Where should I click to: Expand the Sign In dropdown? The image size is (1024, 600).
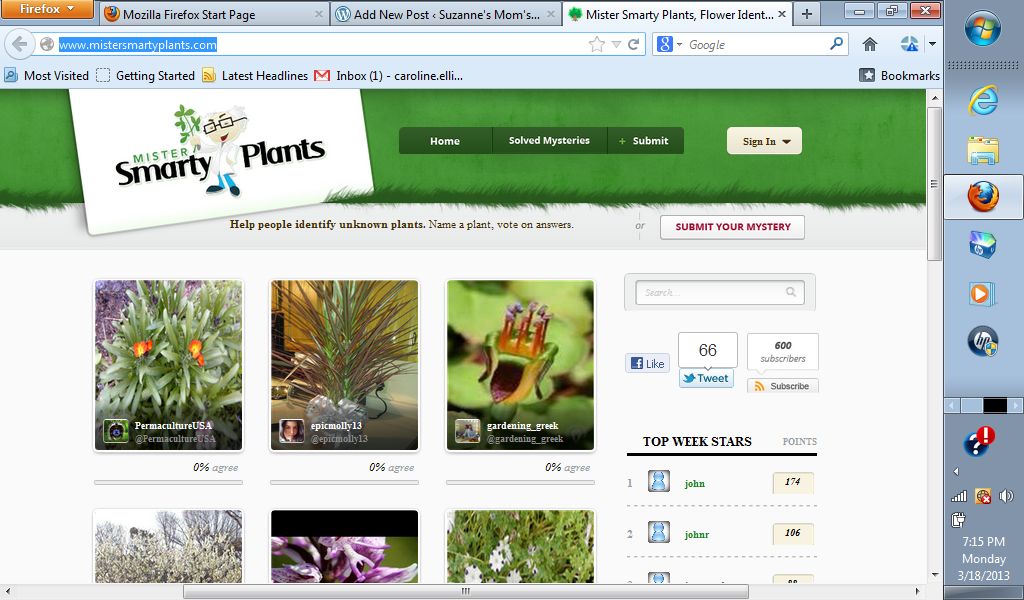(764, 141)
